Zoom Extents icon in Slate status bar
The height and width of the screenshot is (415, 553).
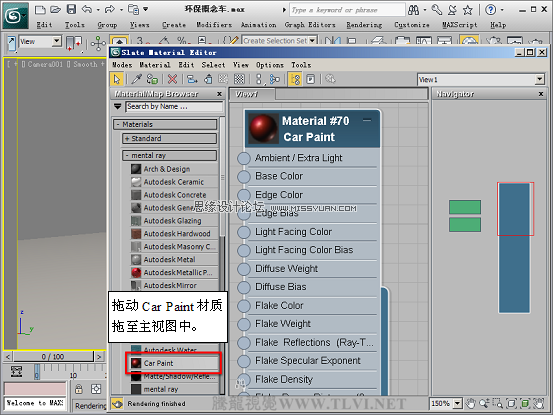511,403
